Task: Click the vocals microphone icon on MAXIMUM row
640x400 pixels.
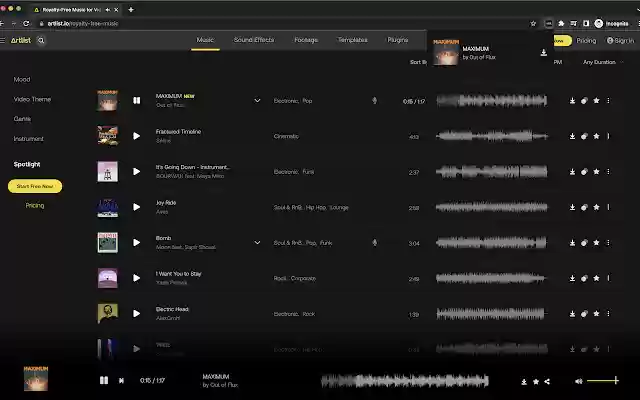Action: (374, 100)
